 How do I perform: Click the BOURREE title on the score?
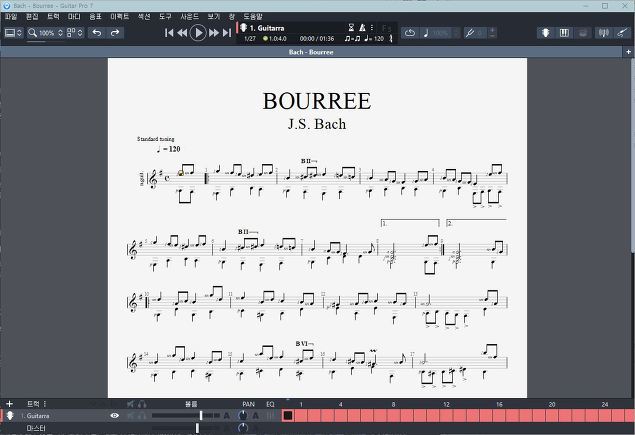point(317,101)
